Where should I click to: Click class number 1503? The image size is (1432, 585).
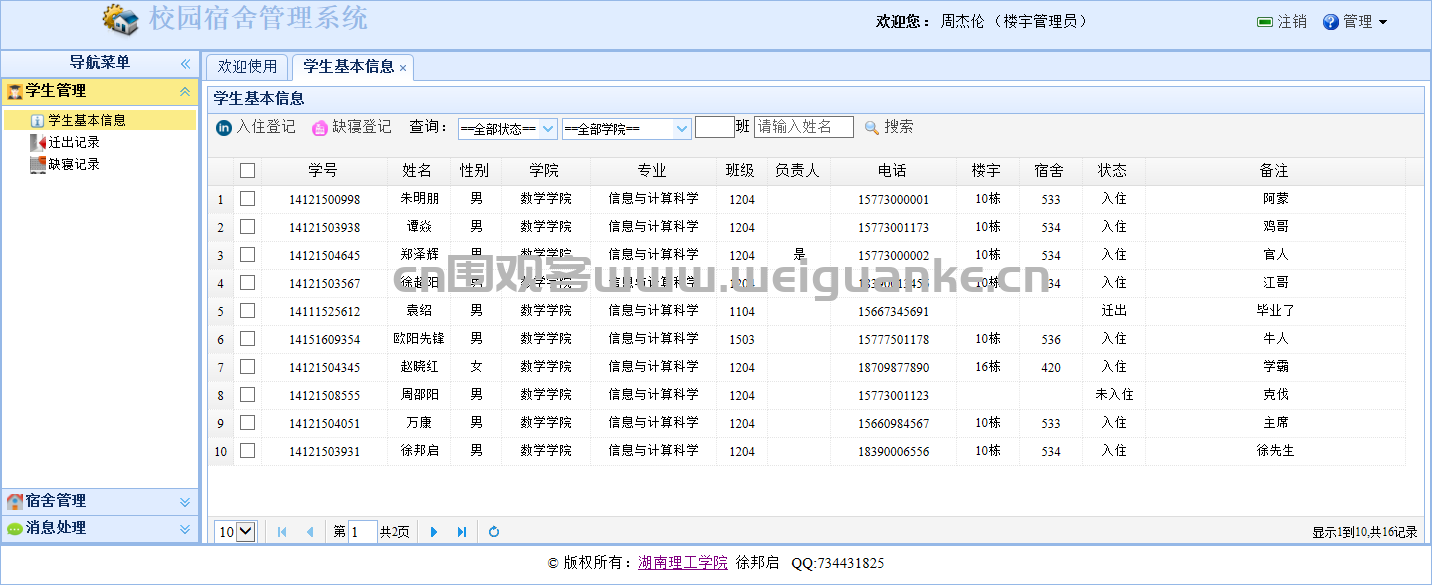(741, 340)
